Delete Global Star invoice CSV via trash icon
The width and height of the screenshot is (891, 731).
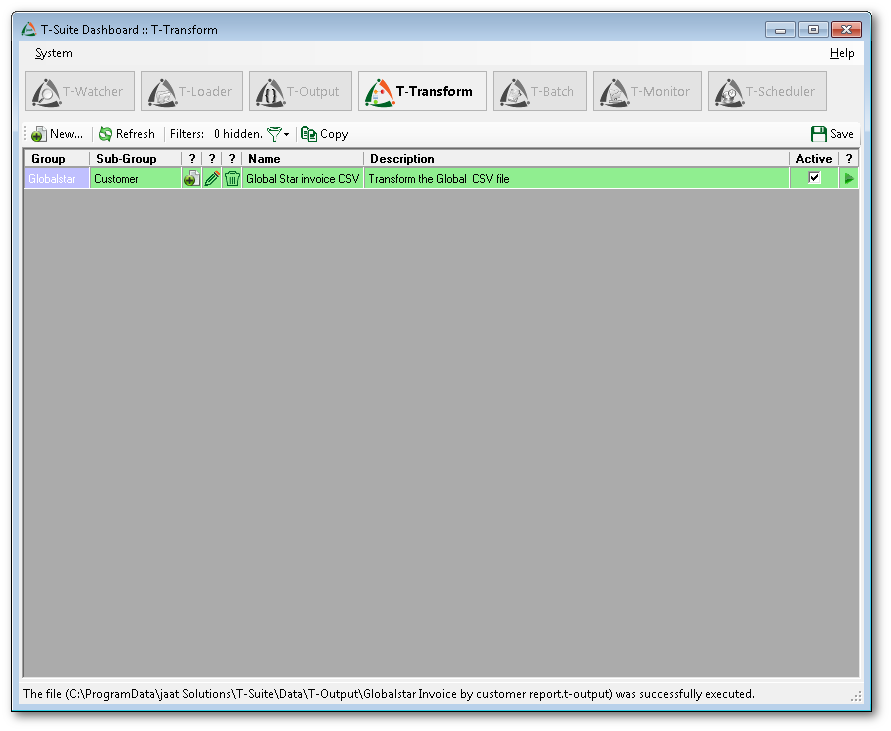232,178
